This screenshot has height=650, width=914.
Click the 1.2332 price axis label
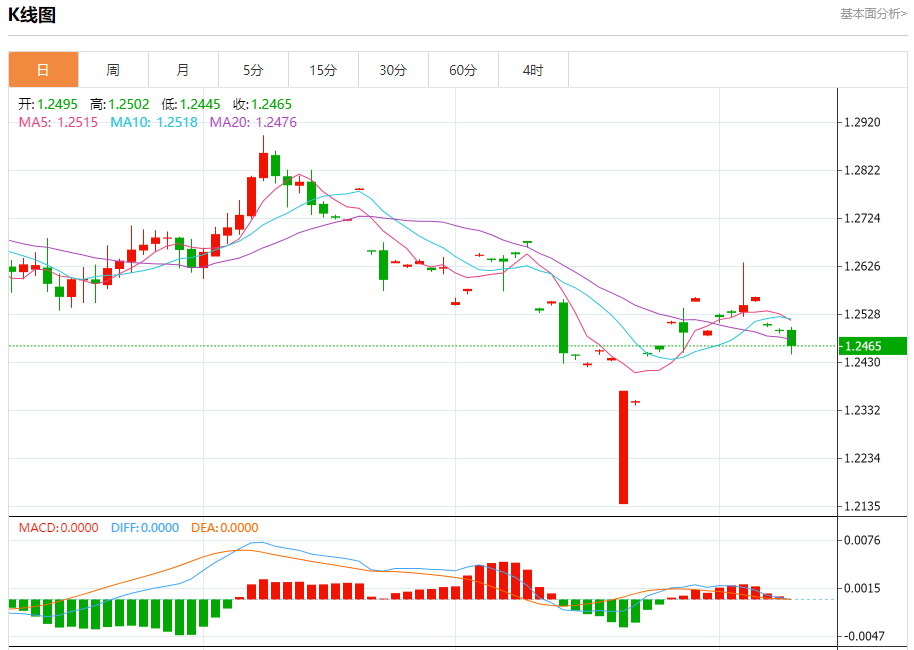click(x=862, y=410)
